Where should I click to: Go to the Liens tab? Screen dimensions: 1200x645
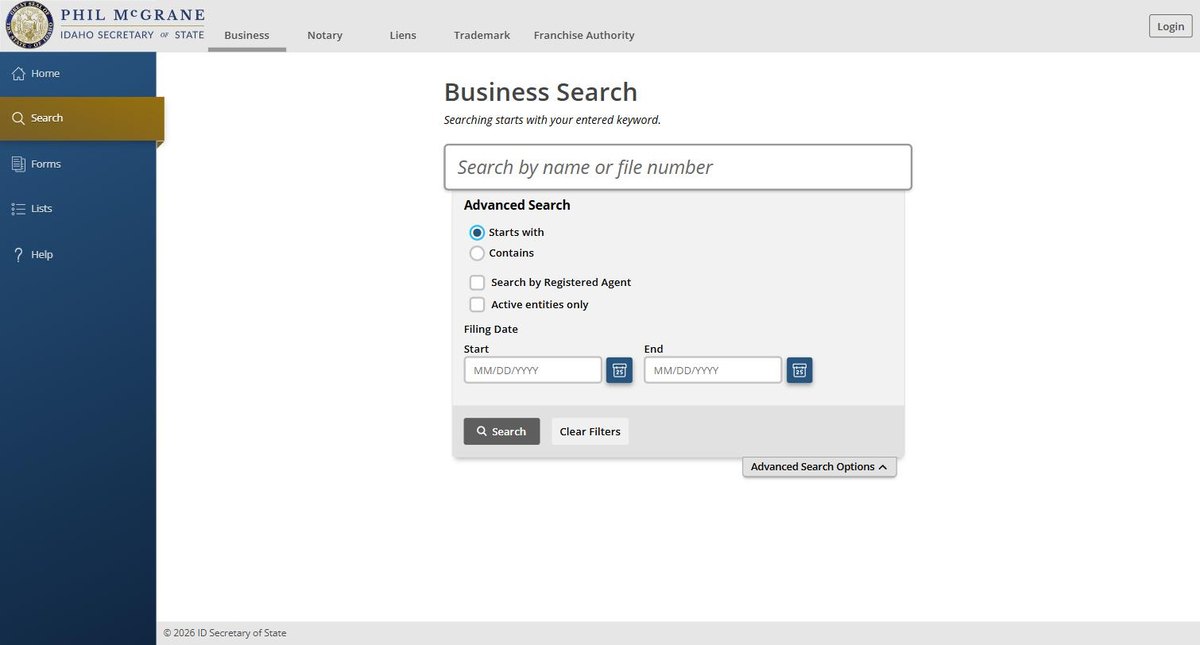403,35
